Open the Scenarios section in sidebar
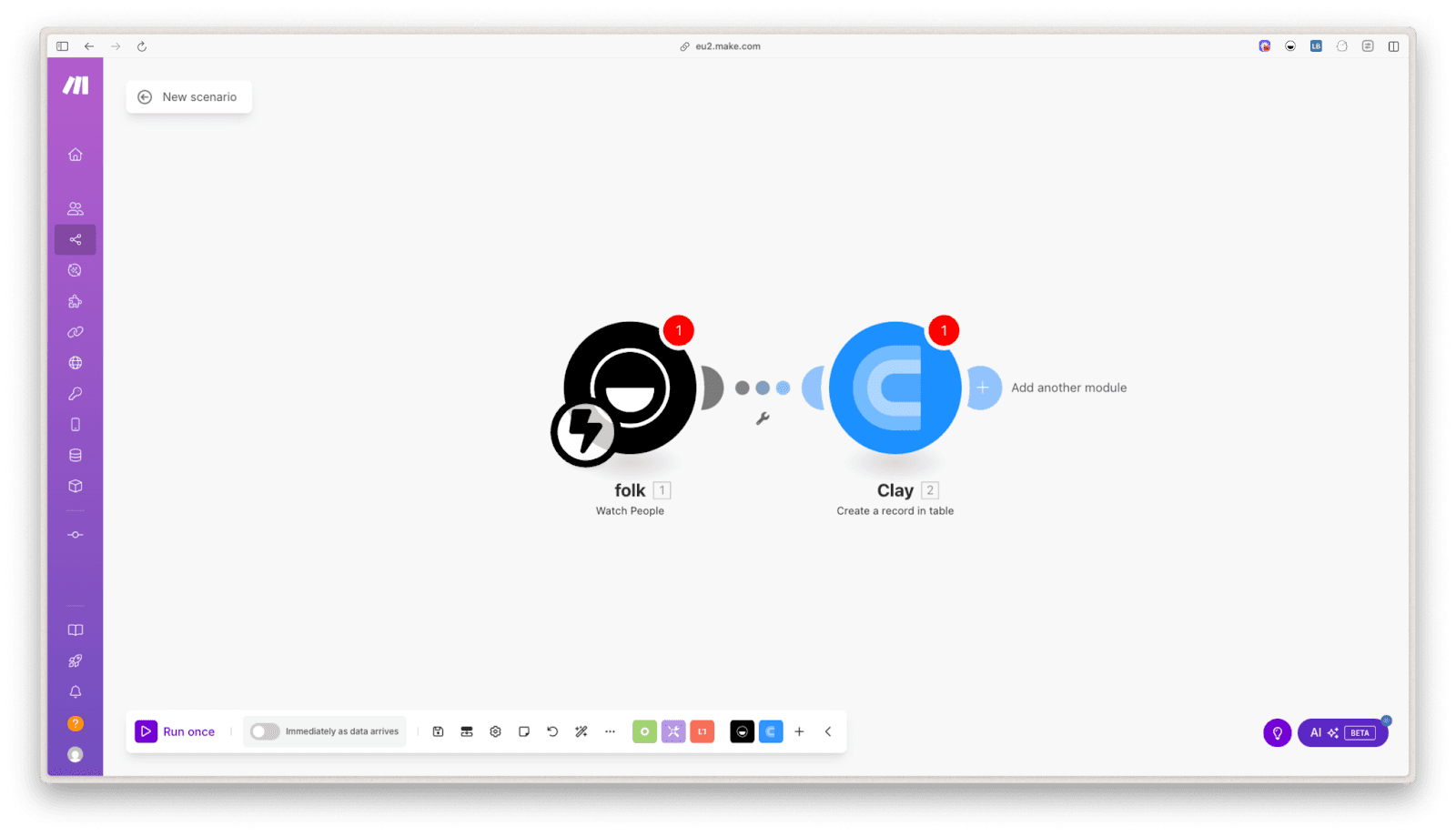 (76, 240)
